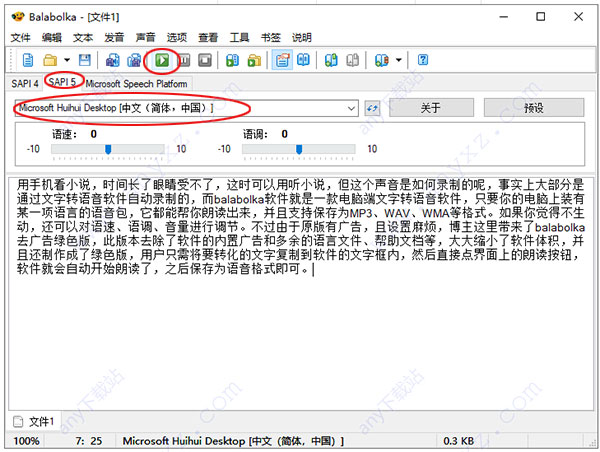Viewport: 600px width, 452px height.
Task: Open the 文件 menu
Action: [x=20, y=38]
